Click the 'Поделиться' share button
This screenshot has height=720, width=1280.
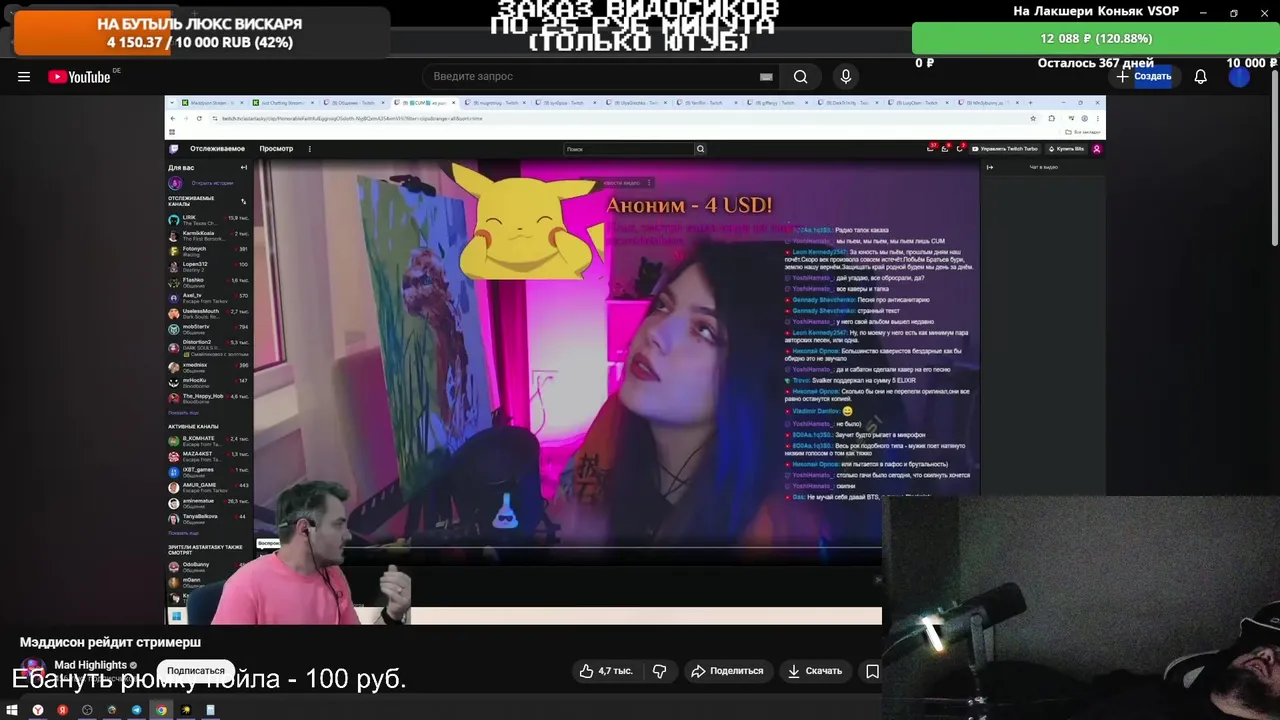point(727,671)
